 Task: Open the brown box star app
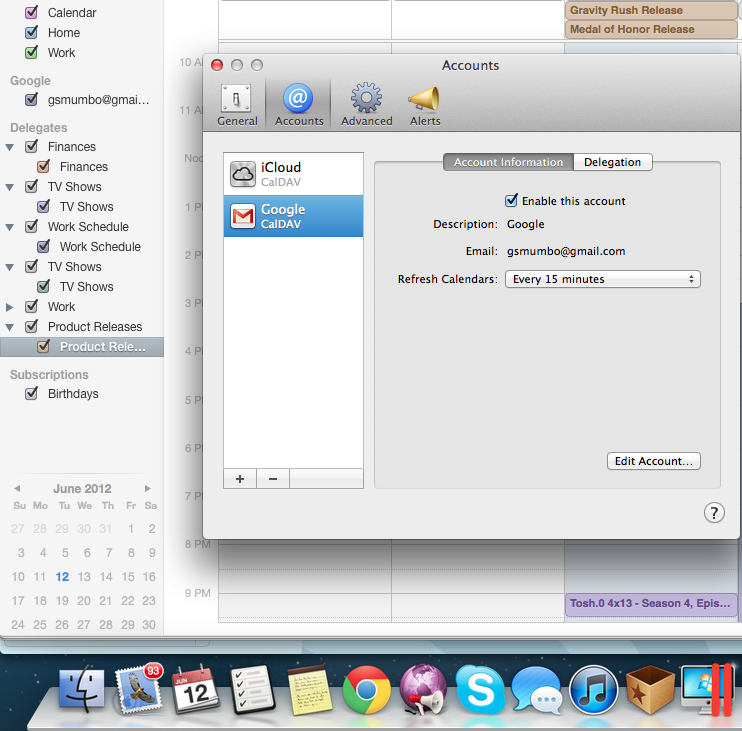point(650,690)
